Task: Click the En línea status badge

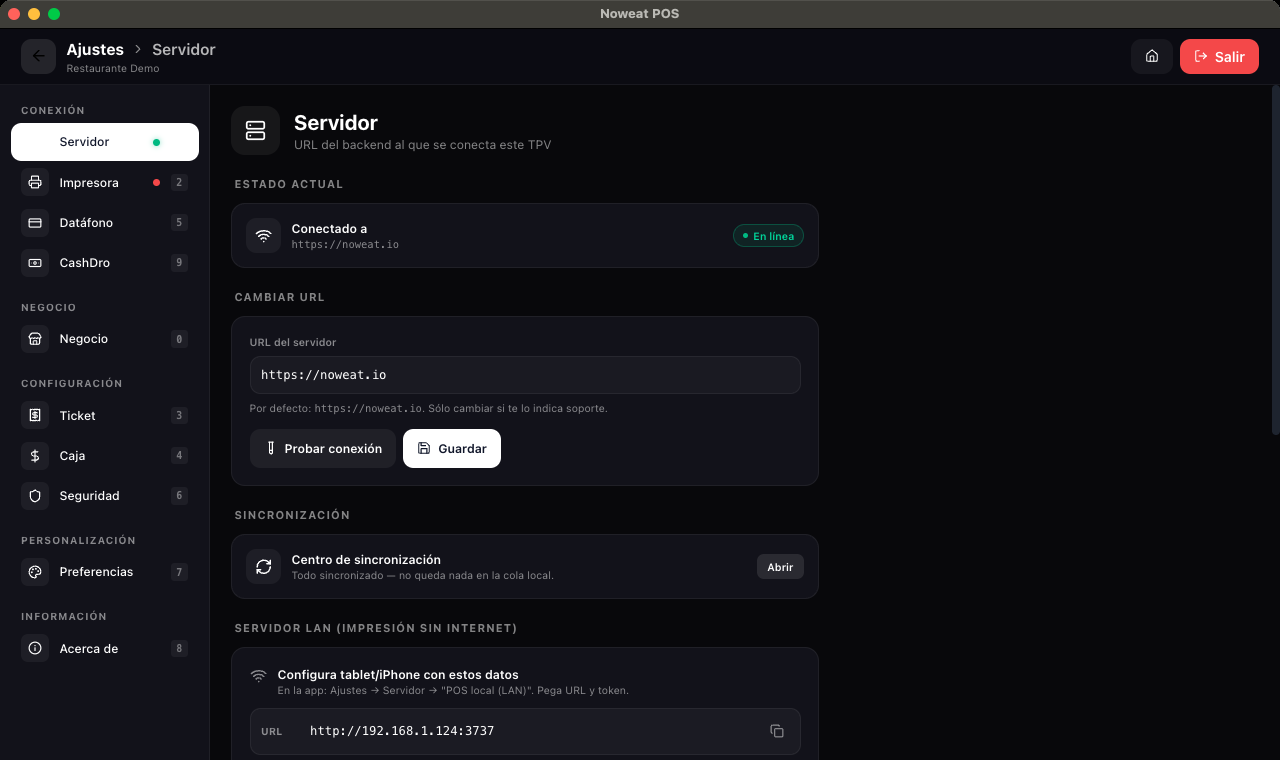Action: point(768,236)
